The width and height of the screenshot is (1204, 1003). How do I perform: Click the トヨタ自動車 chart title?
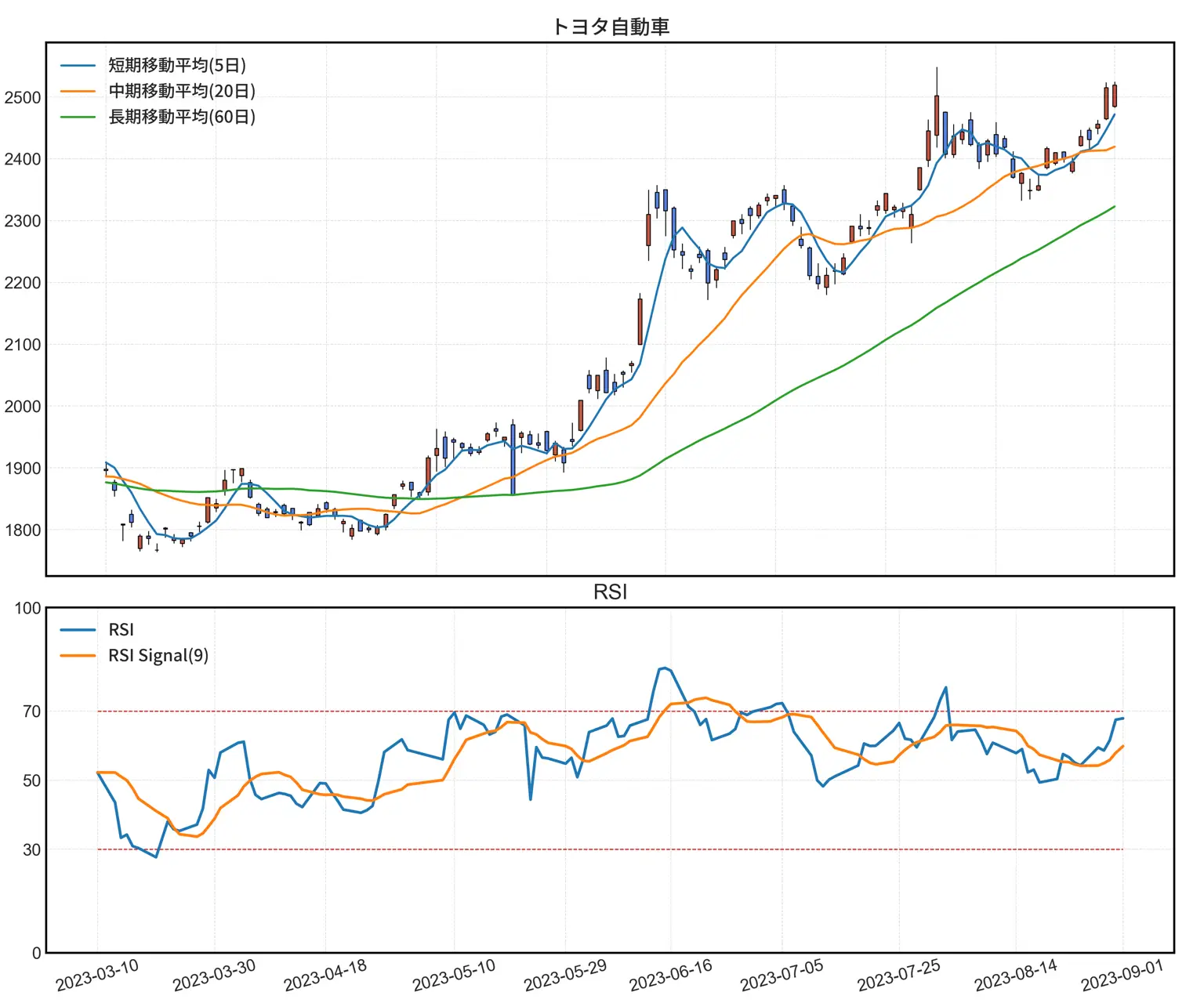point(610,27)
